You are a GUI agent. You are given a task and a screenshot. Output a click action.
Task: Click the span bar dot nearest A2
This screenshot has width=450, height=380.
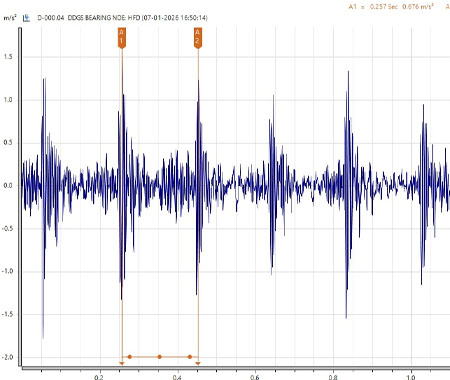190,357
